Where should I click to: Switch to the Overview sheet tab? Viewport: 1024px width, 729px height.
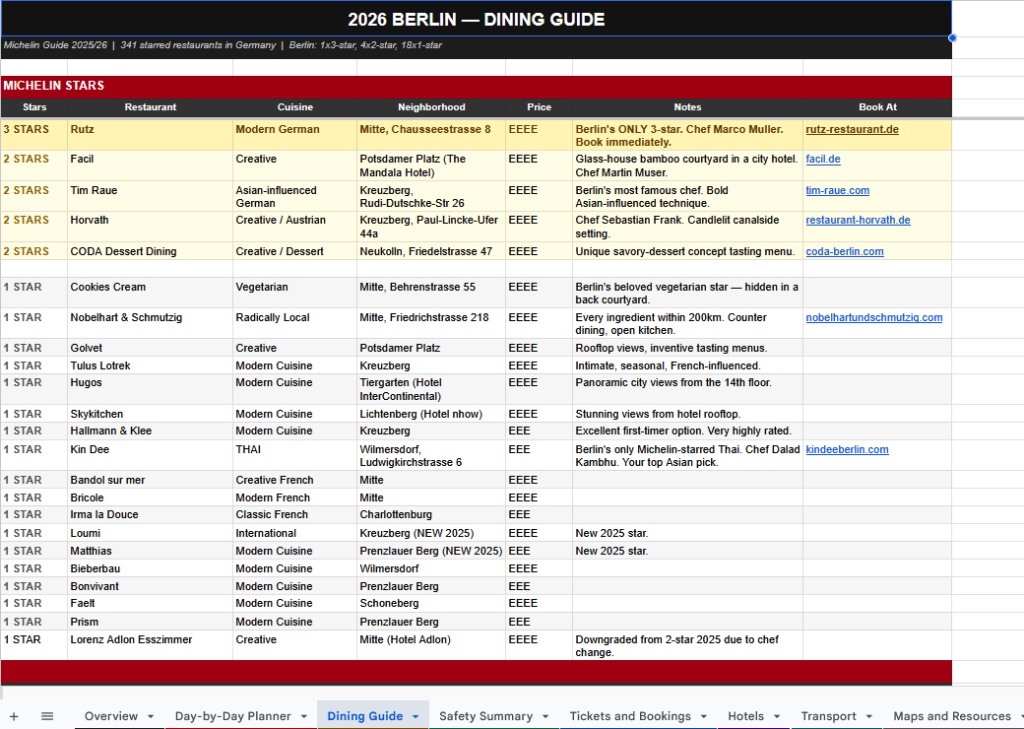111,716
